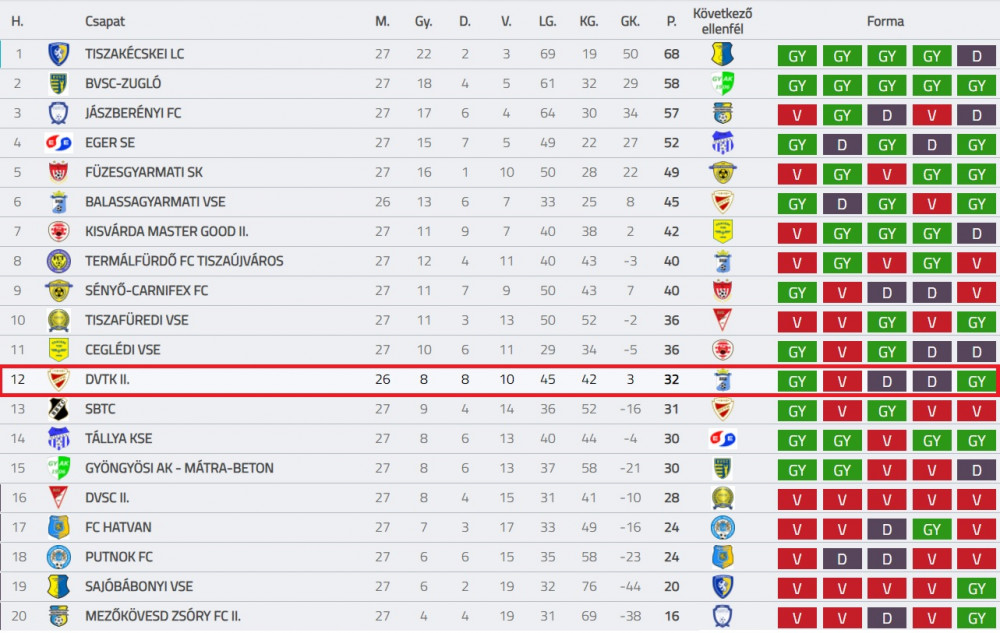The height and width of the screenshot is (633, 1000).
Task: Open the Füzesgyarmati SK team link
Action: pyautogui.click(x=144, y=172)
